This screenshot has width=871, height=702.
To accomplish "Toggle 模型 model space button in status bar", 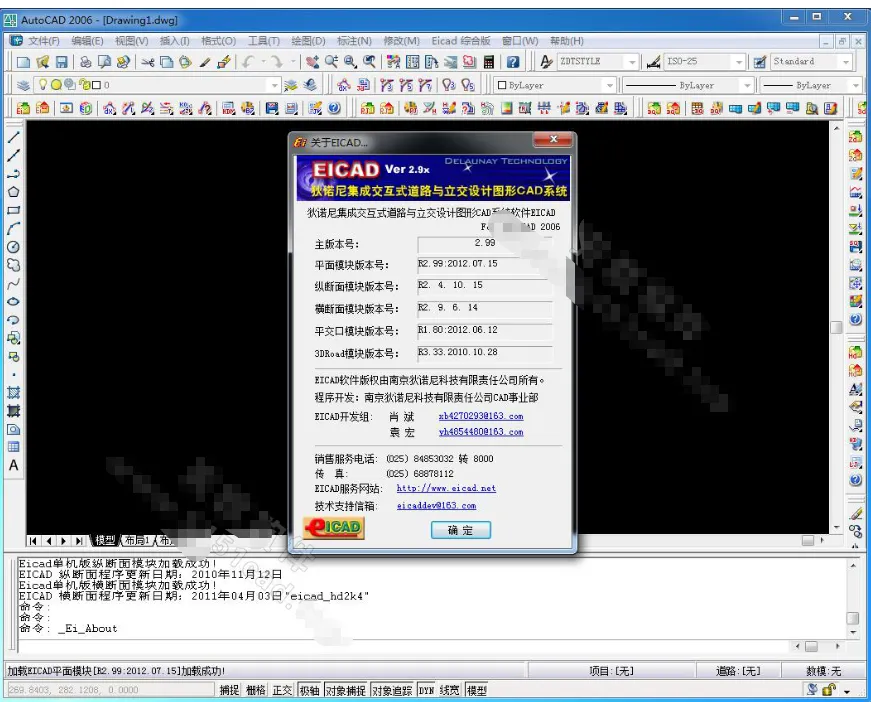I will coord(477,690).
